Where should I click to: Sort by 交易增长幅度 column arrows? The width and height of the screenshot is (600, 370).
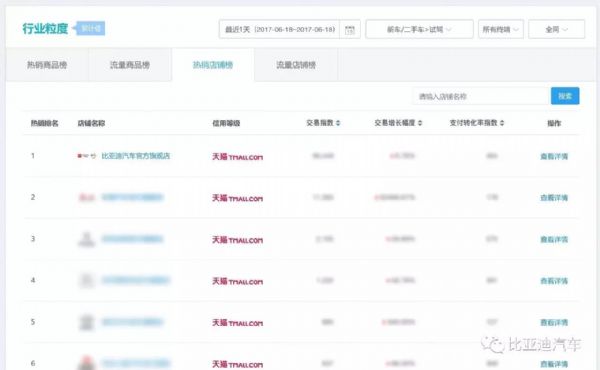[420, 123]
